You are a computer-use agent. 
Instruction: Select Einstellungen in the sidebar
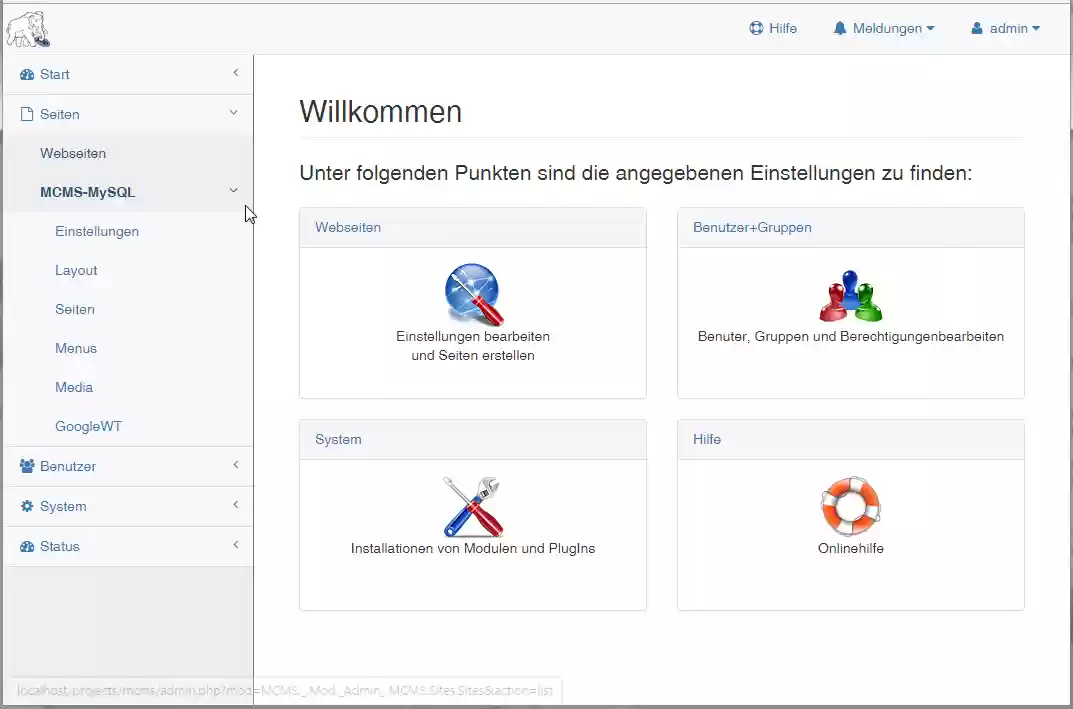[x=97, y=231]
